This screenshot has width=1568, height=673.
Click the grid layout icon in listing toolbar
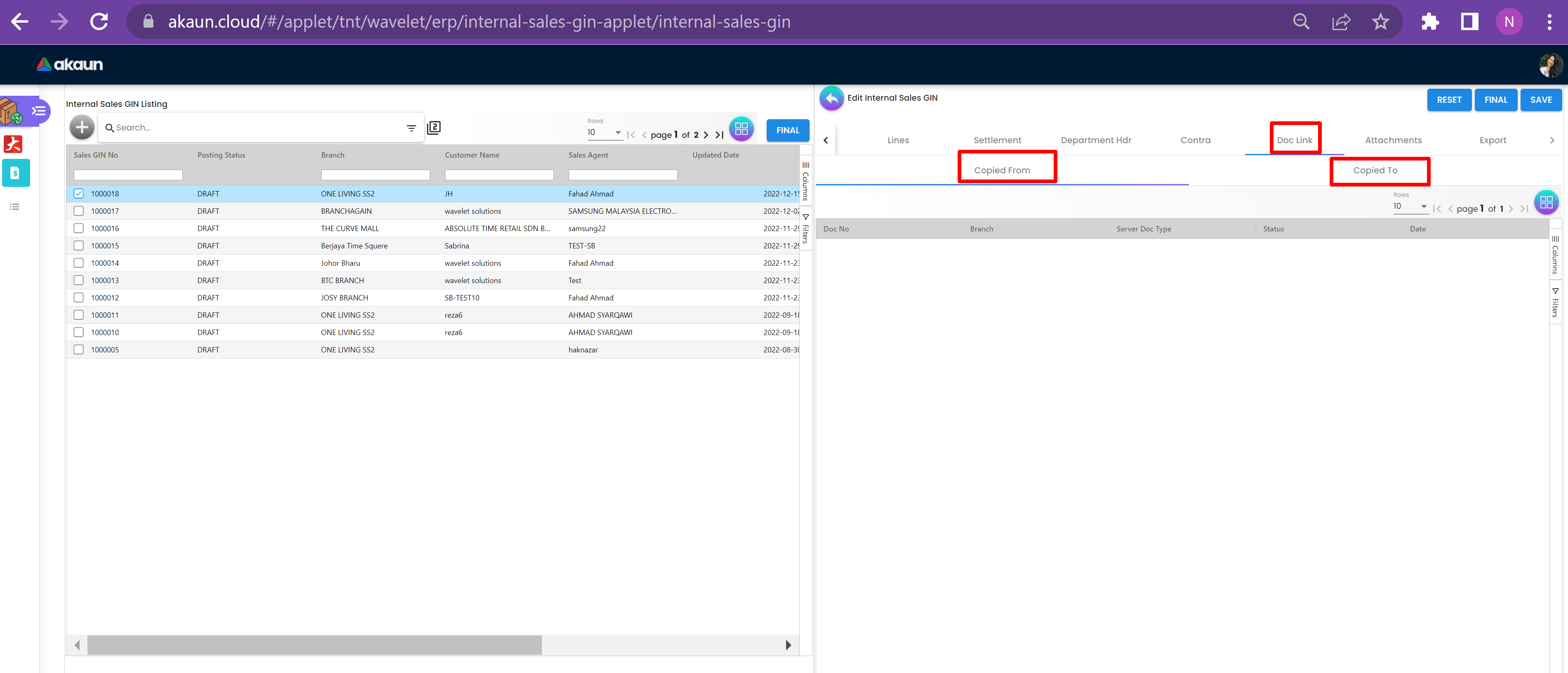[741, 128]
